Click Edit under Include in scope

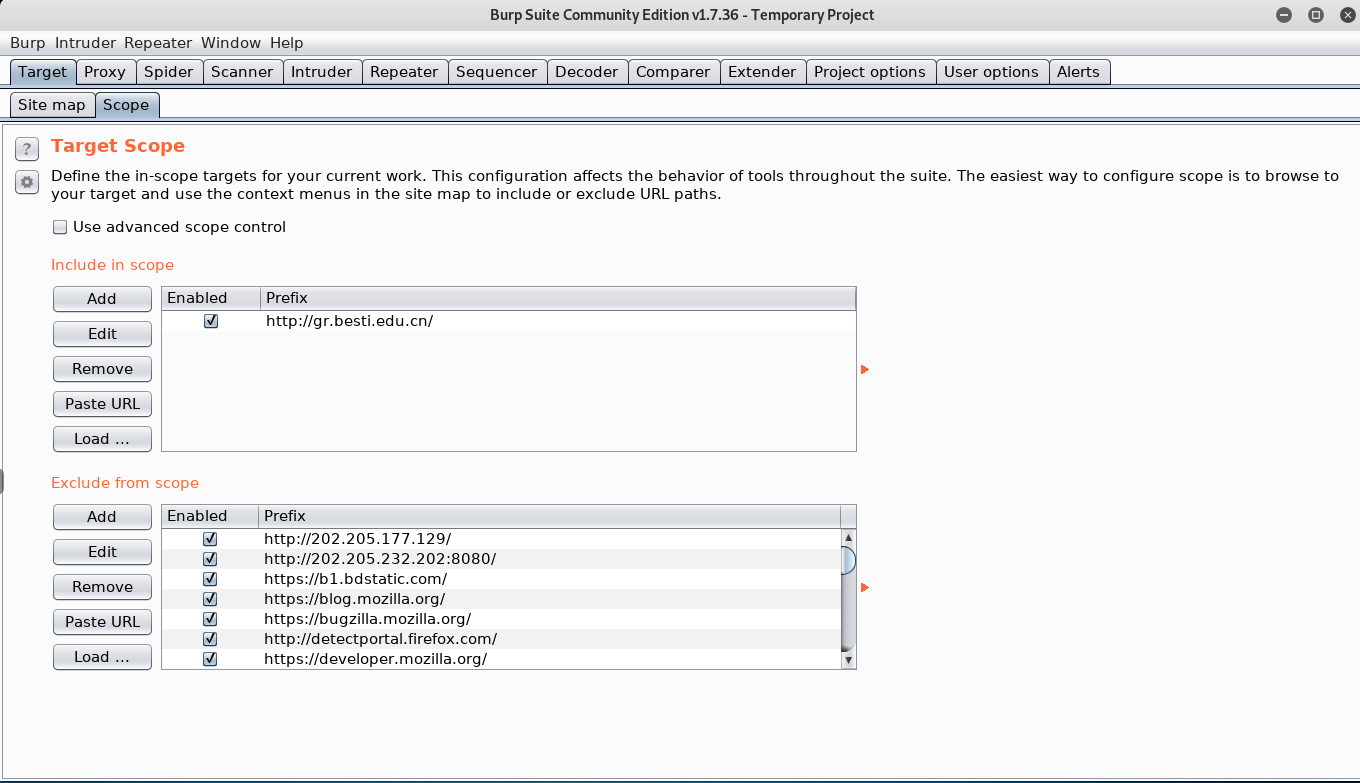(102, 334)
